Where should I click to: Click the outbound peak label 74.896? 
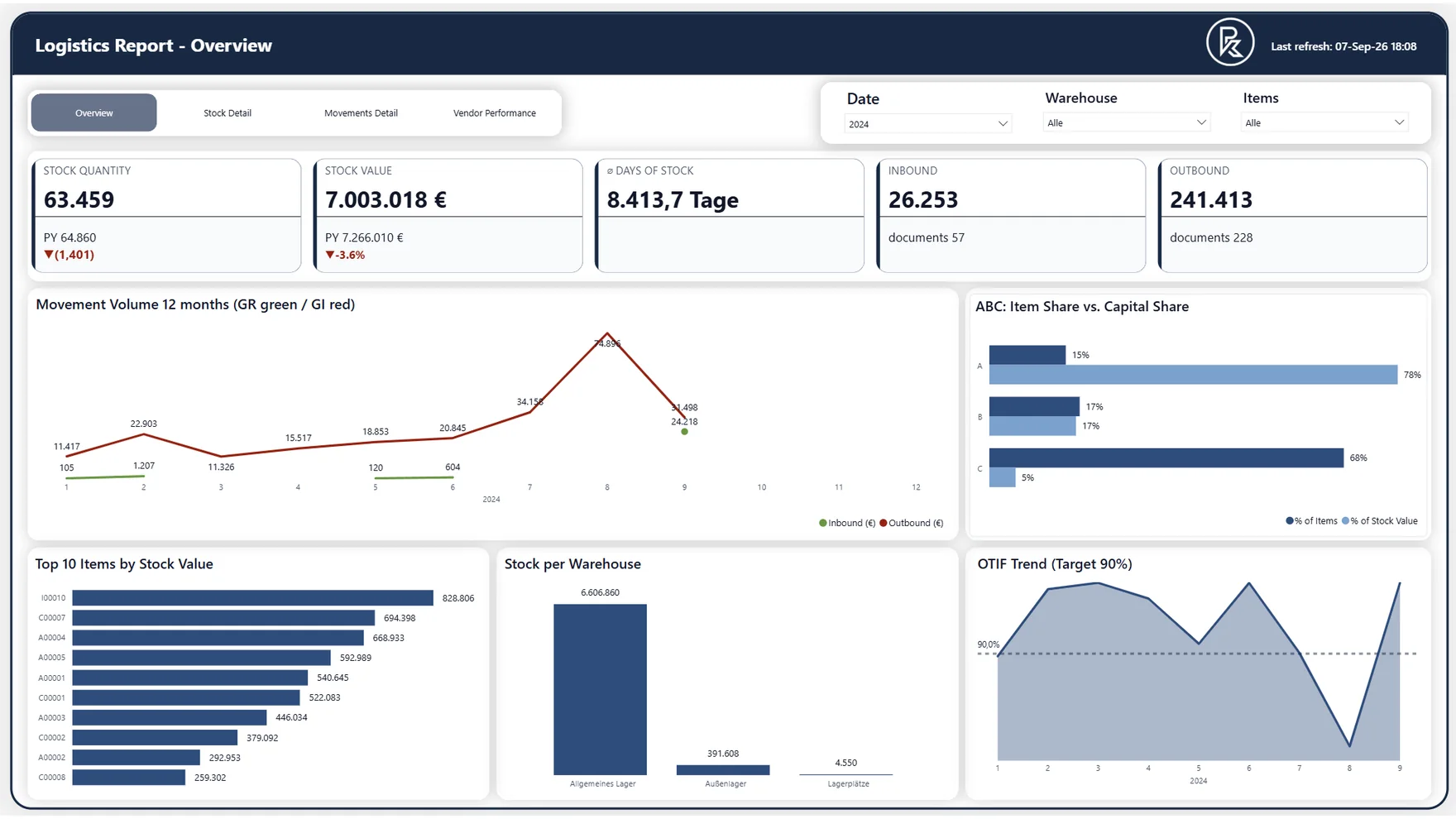(x=607, y=343)
